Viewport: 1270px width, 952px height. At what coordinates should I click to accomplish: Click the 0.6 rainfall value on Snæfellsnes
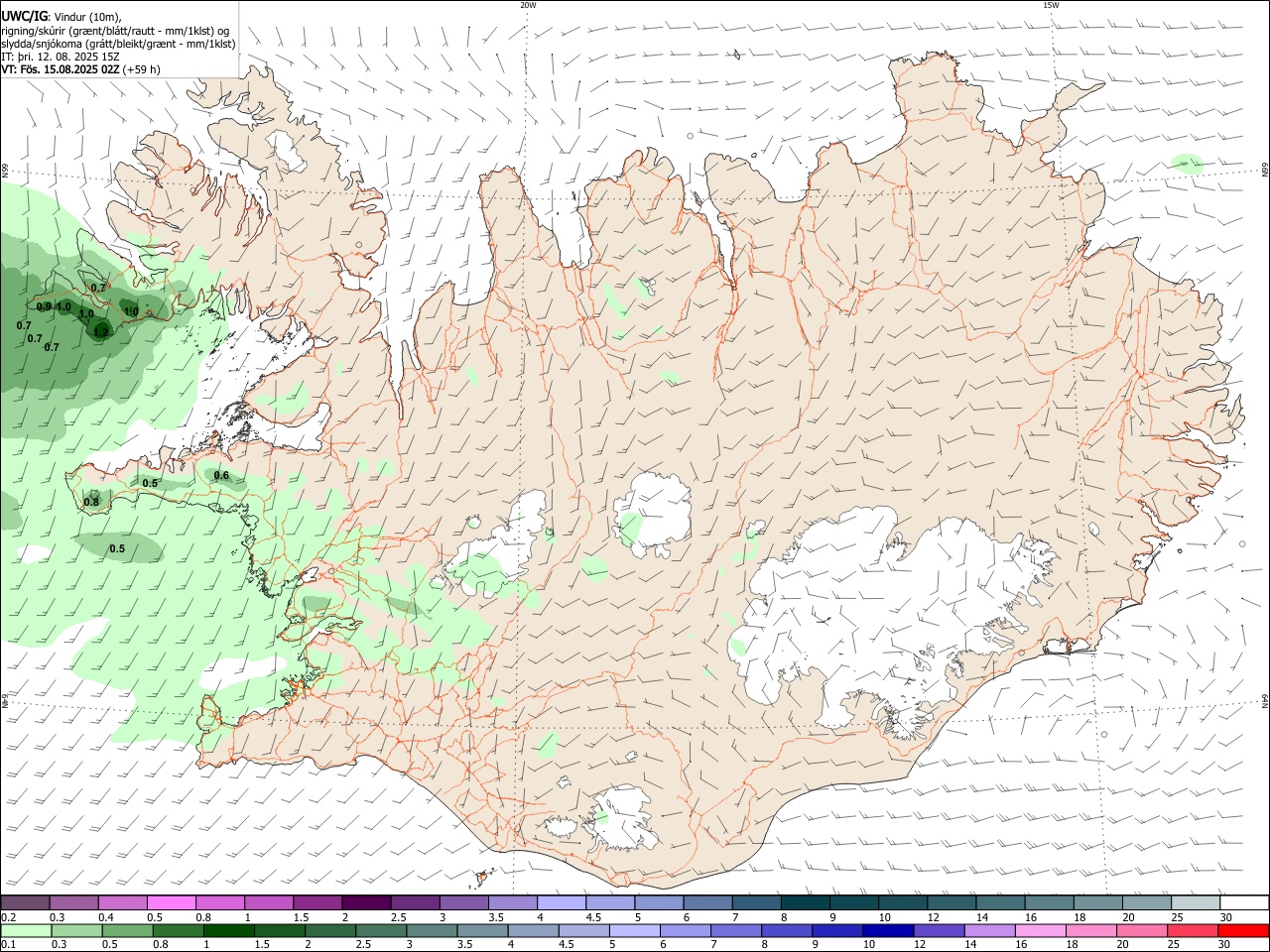[x=221, y=475]
